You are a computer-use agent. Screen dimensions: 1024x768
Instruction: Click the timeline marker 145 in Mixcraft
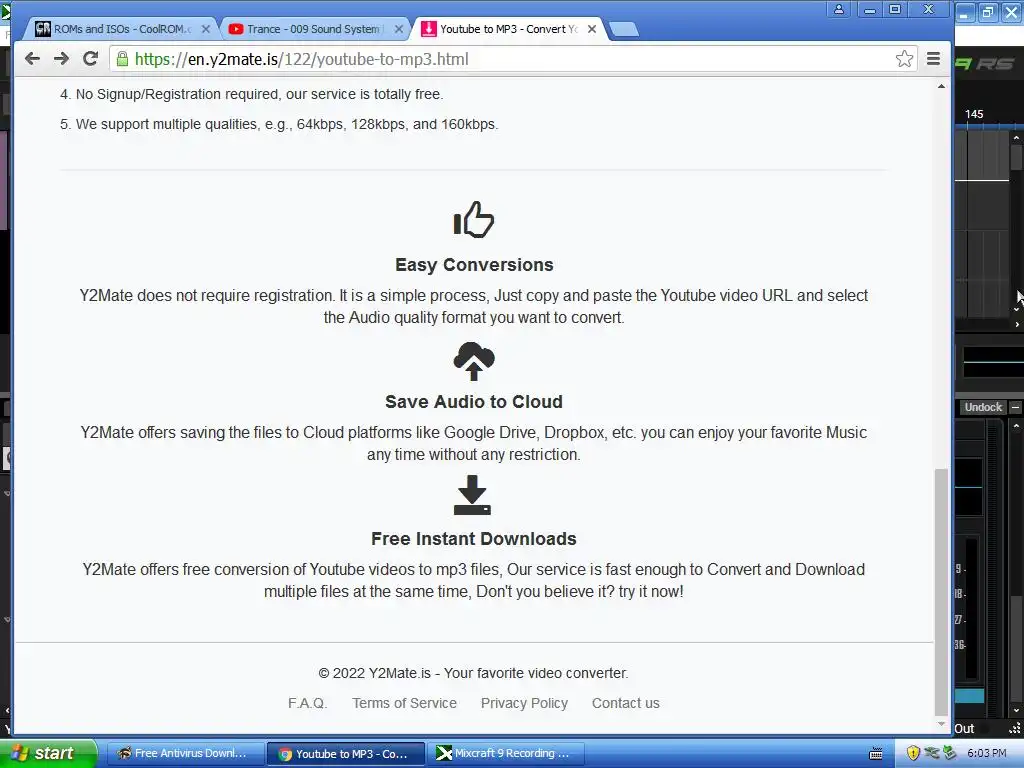tap(974, 114)
